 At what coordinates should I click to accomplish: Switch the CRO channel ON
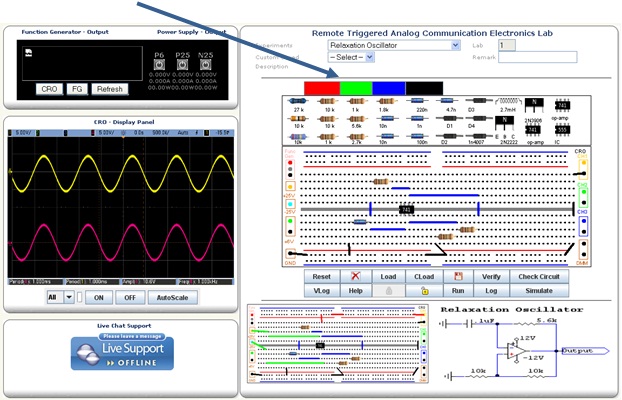pos(98,297)
